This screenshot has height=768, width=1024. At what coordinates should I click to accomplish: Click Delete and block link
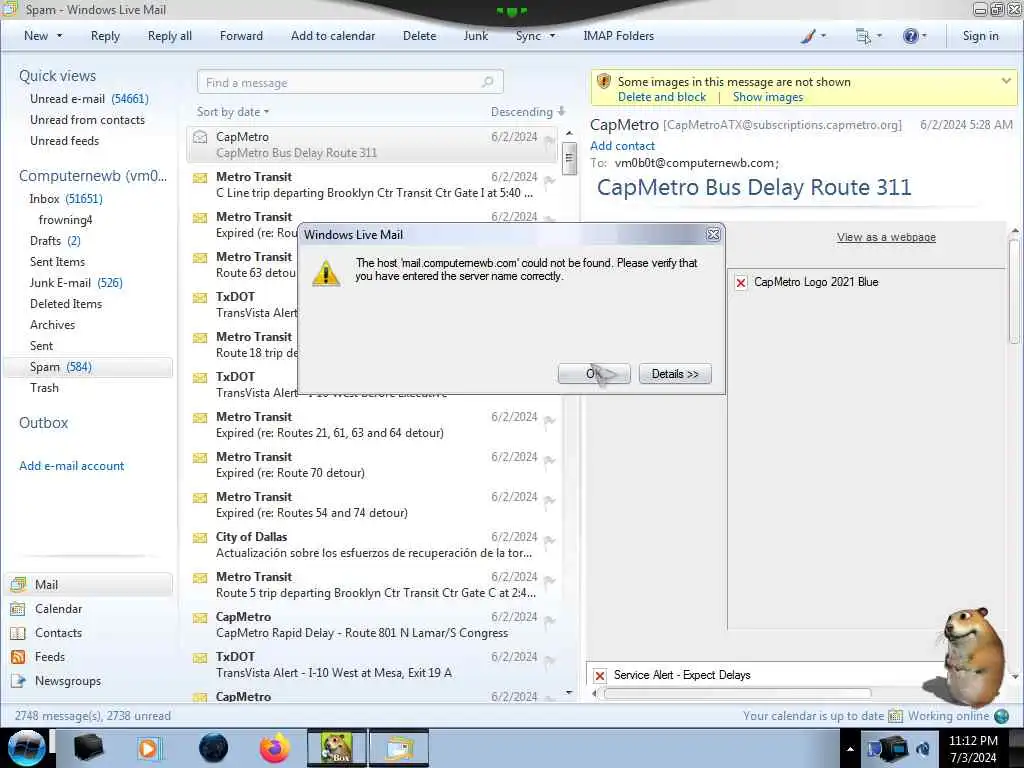click(662, 97)
